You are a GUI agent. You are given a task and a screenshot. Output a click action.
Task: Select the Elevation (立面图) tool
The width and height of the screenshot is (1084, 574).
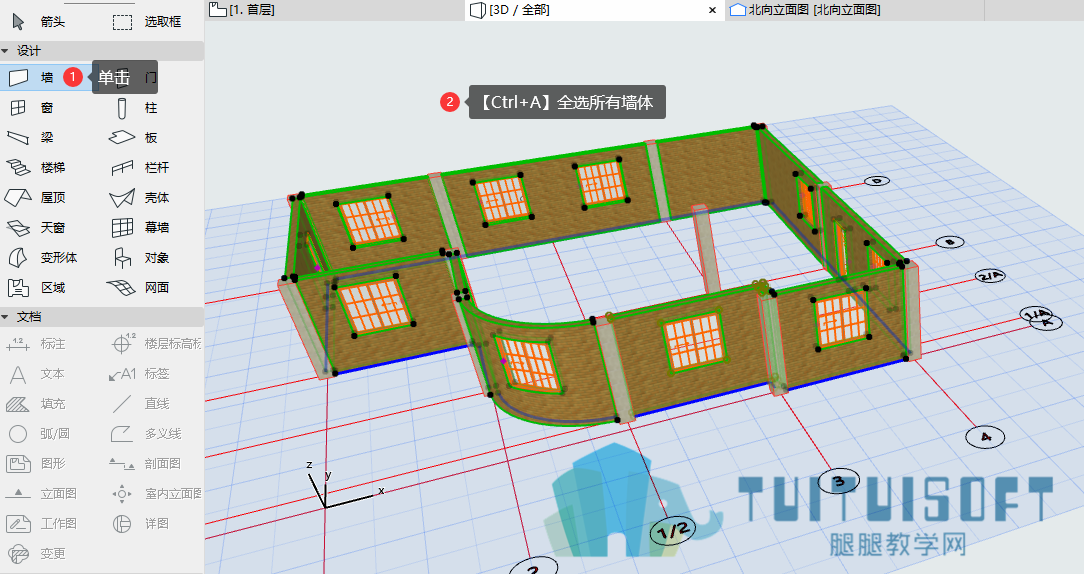41,494
